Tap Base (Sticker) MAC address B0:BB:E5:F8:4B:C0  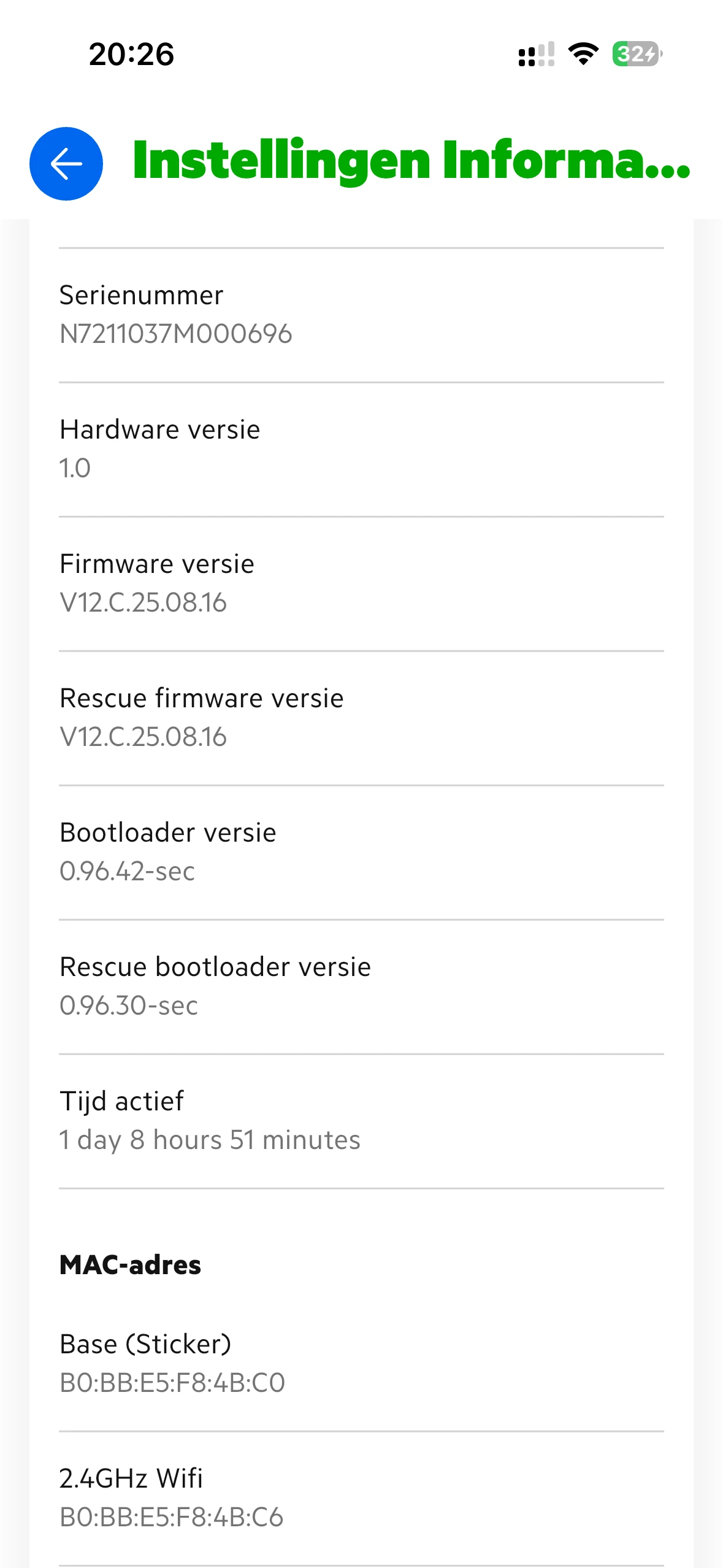coord(172,1383)
